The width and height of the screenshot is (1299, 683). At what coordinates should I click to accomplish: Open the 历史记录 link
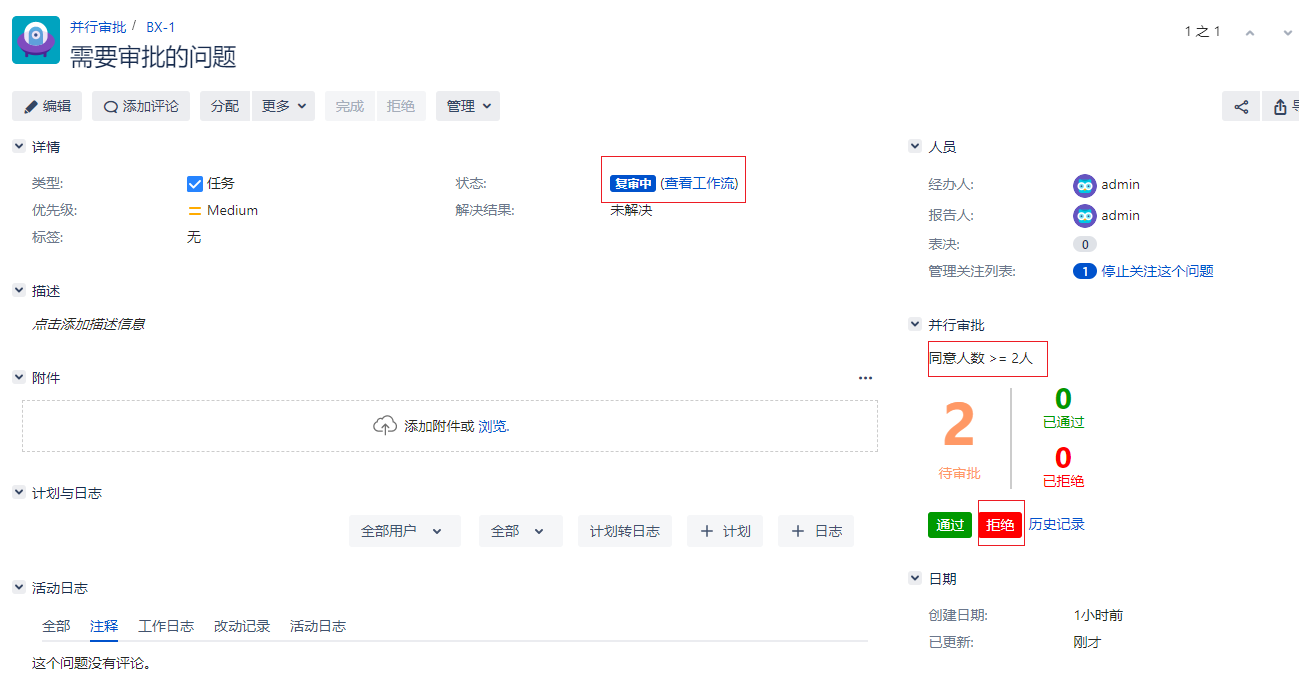1056,524
